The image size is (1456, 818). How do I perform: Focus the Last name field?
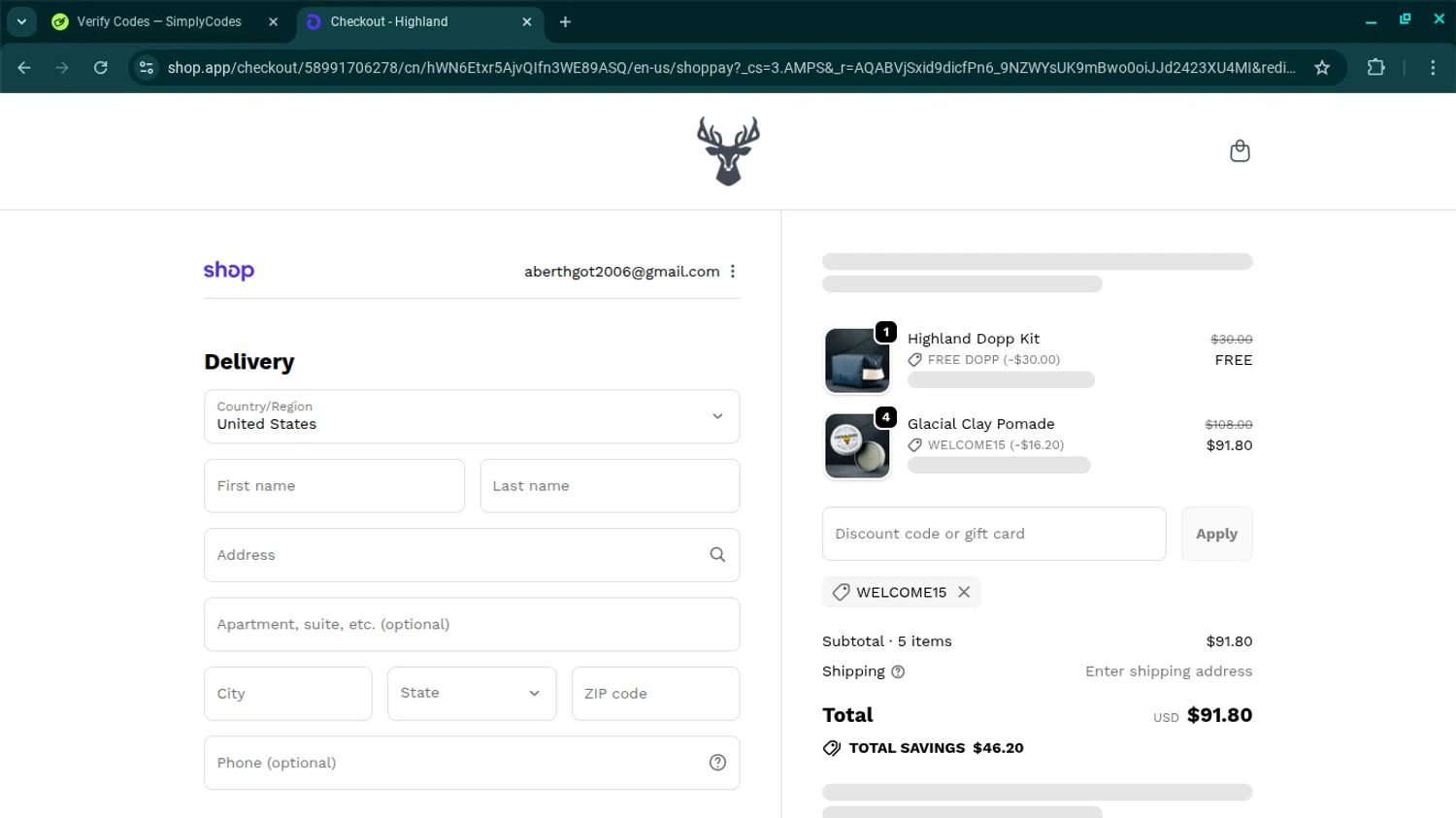pos(610,485)
